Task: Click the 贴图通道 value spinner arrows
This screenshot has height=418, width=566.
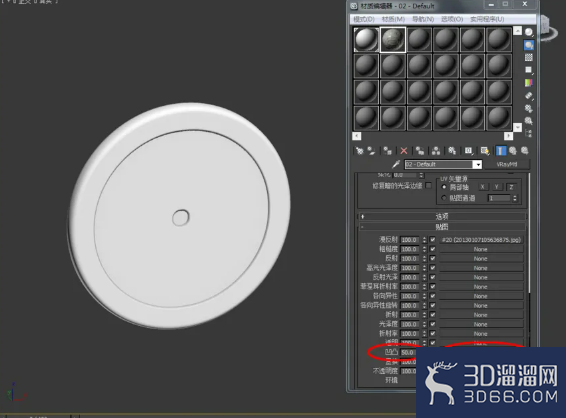Action: [x=515, y=198]
